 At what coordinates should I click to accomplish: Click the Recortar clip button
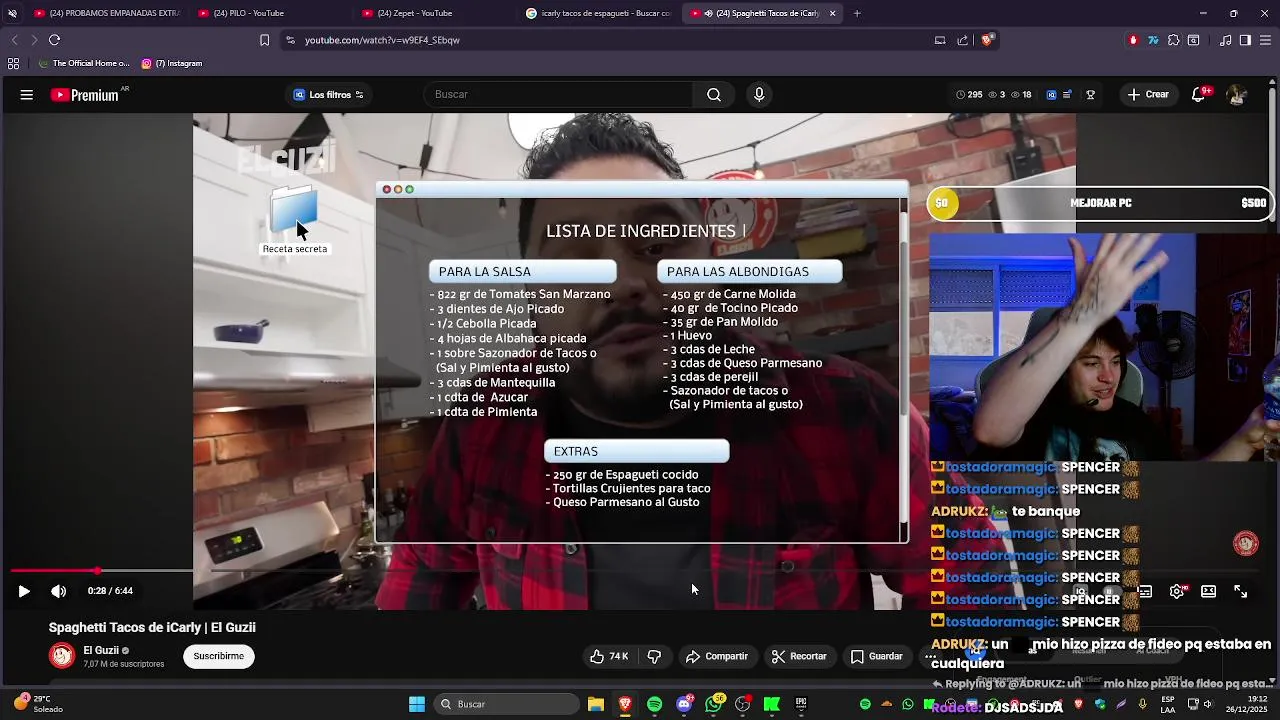(798, 656)
